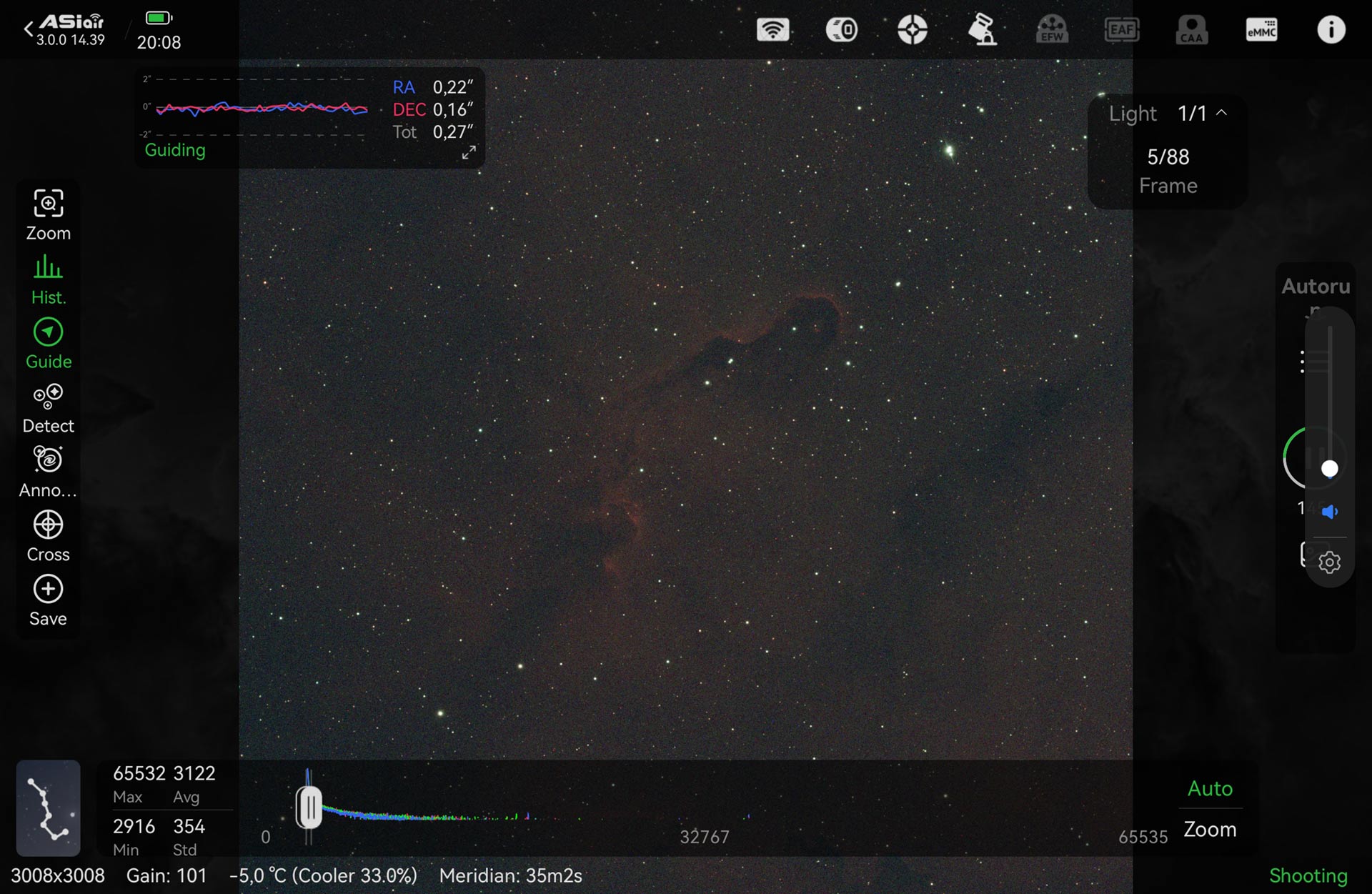Image resolution: width=1372 pixels, height=894 pixels.
Task: Open eMMC storage settings
Action: 1261,30
